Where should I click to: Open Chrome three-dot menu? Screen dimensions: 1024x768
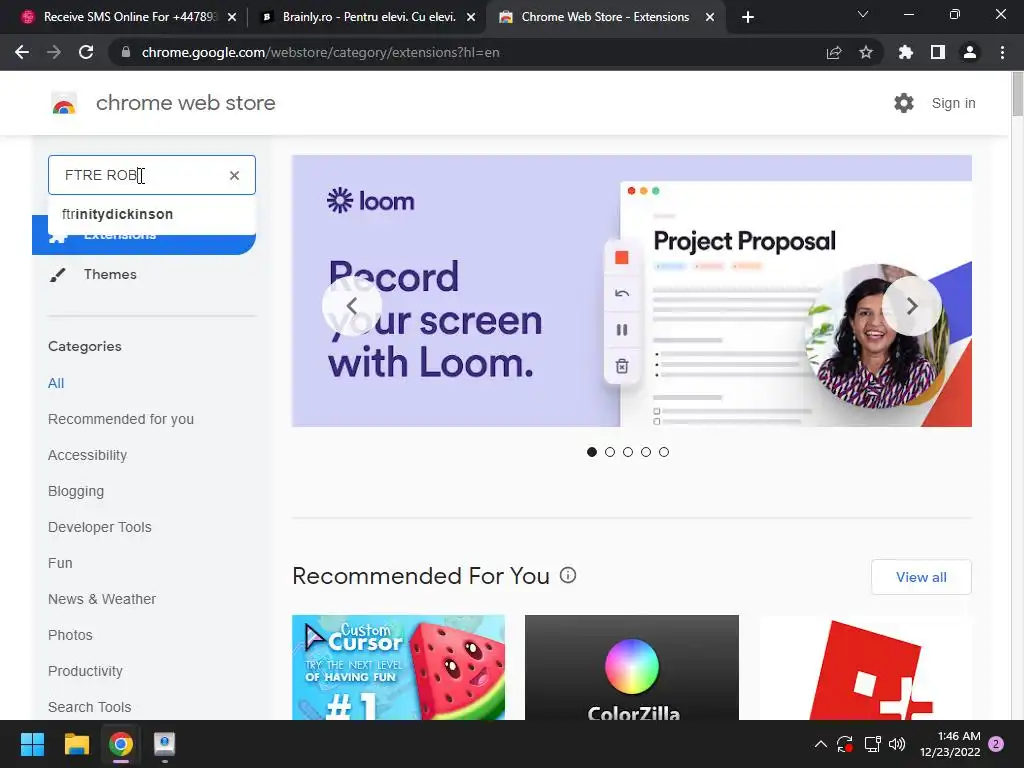(x=1002, y=52)
